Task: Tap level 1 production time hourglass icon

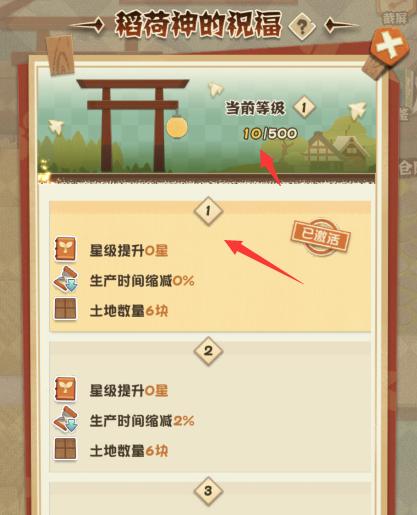Action: point(65,280)
